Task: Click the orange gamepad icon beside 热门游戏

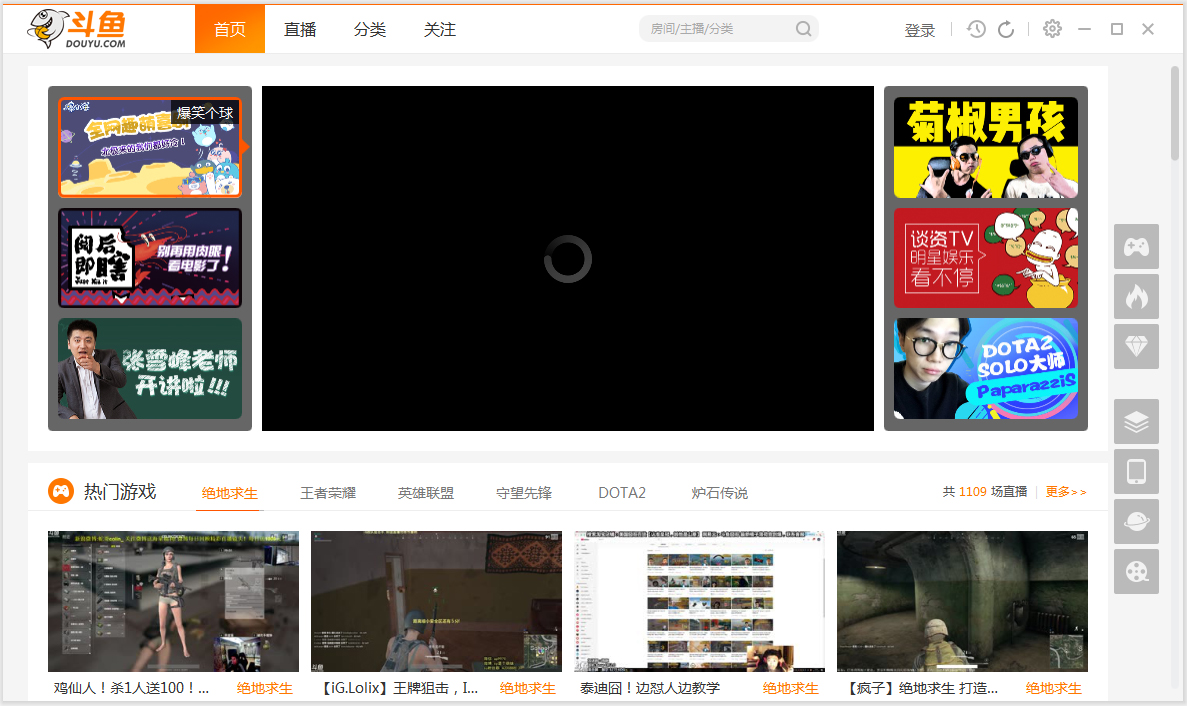Action: pos(61,491)
